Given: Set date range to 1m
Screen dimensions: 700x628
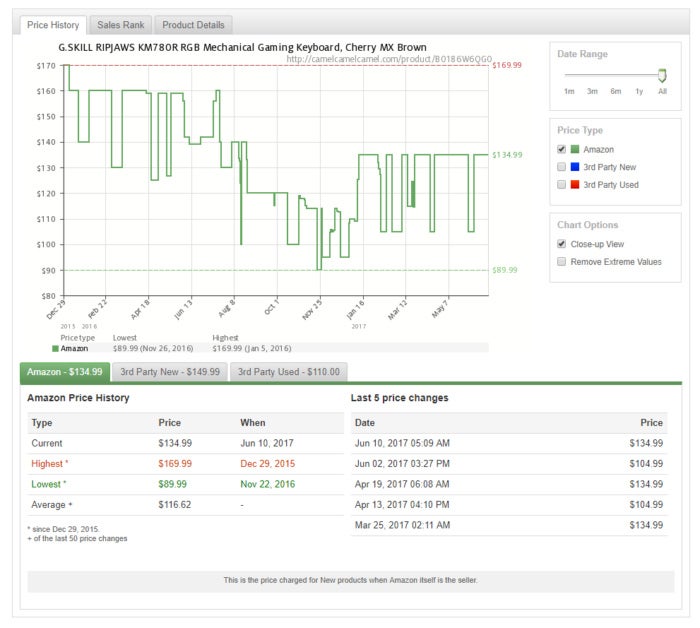Looking at the screenshot, I should pos(569,91).
